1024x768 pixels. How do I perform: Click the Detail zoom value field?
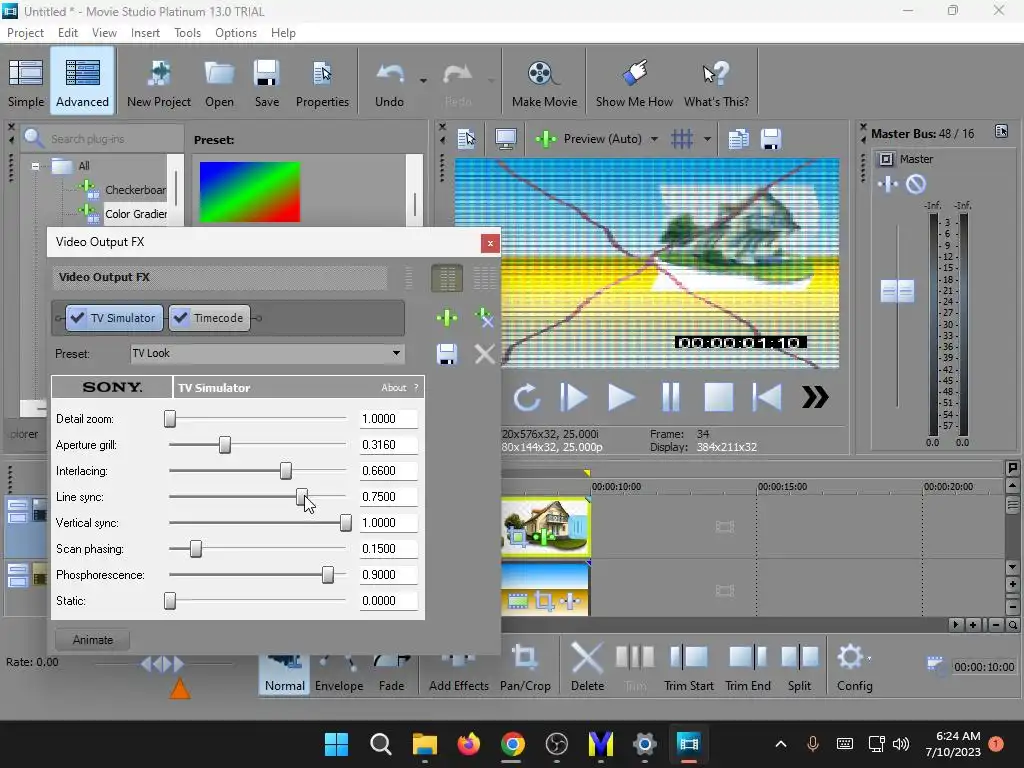tap(389, 419)
